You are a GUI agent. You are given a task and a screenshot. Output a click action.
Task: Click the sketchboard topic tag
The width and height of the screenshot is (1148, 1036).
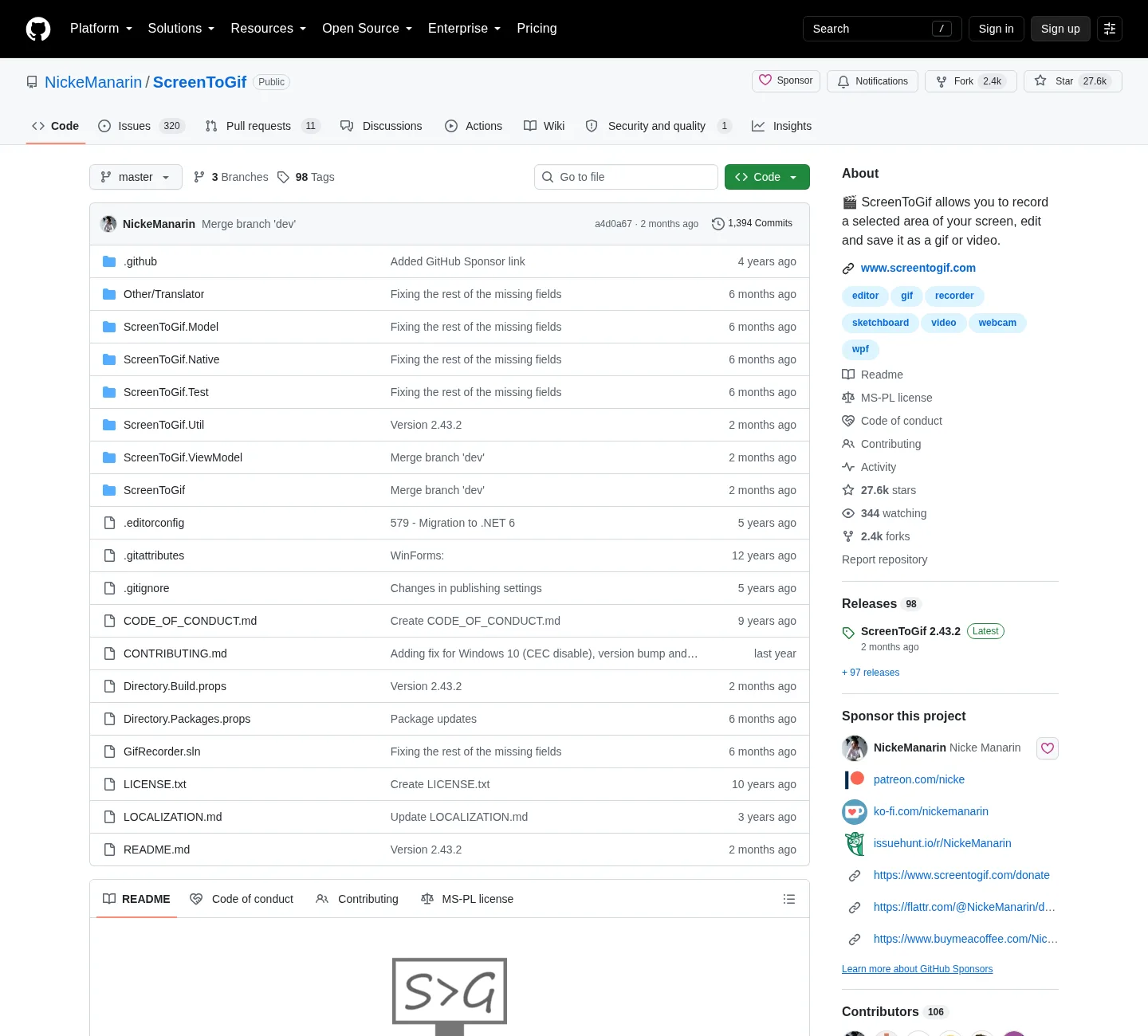coord(880,323)
